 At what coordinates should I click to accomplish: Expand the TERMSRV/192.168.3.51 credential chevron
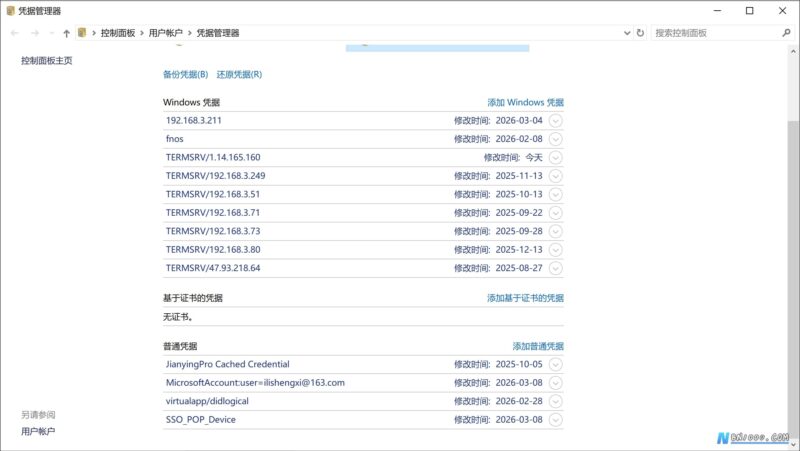(x=556, y=194)
